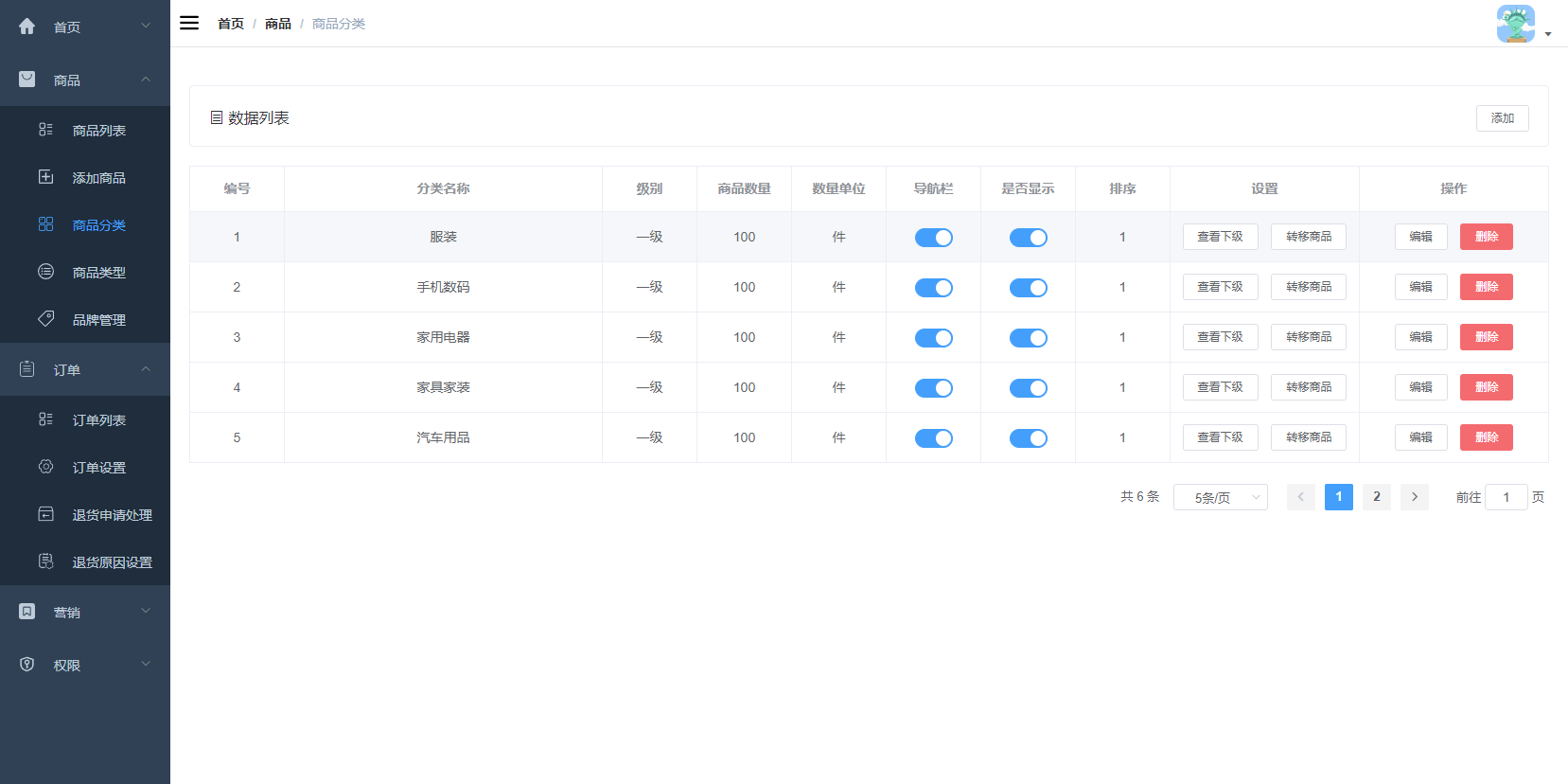1568x784 pixels.
Task: Click the 商品类型 icon in sidebar
Action: 45,272
